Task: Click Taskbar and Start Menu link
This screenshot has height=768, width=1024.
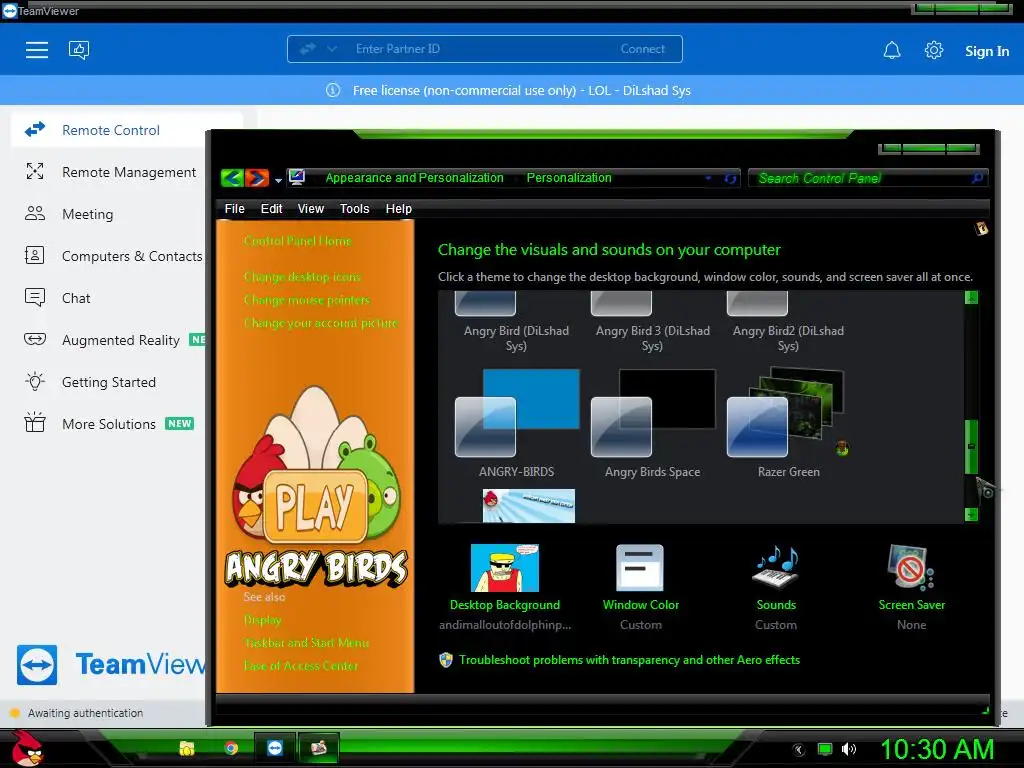Action: pos(306,643)
